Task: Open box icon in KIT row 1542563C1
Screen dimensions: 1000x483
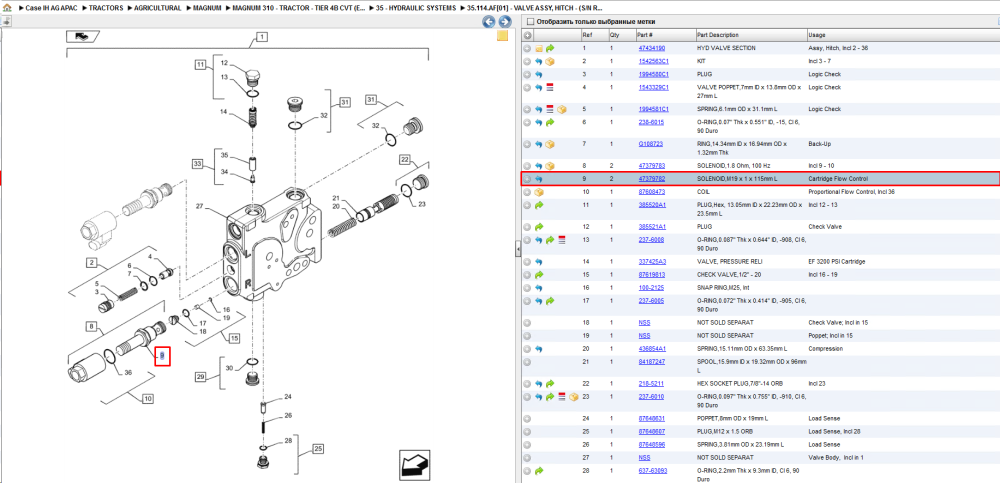Action: pos(550,61)
